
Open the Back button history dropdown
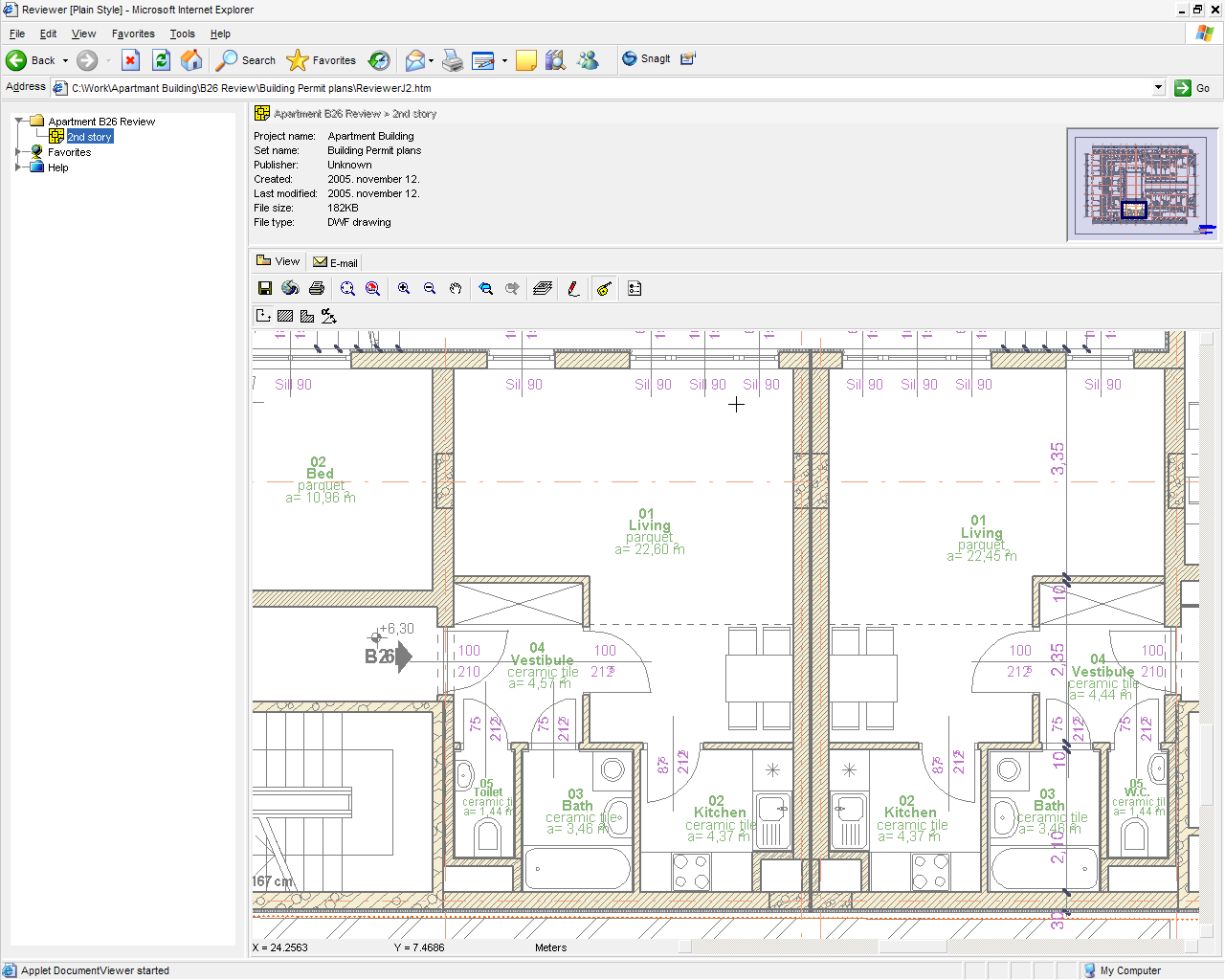[x=65, y=60]
